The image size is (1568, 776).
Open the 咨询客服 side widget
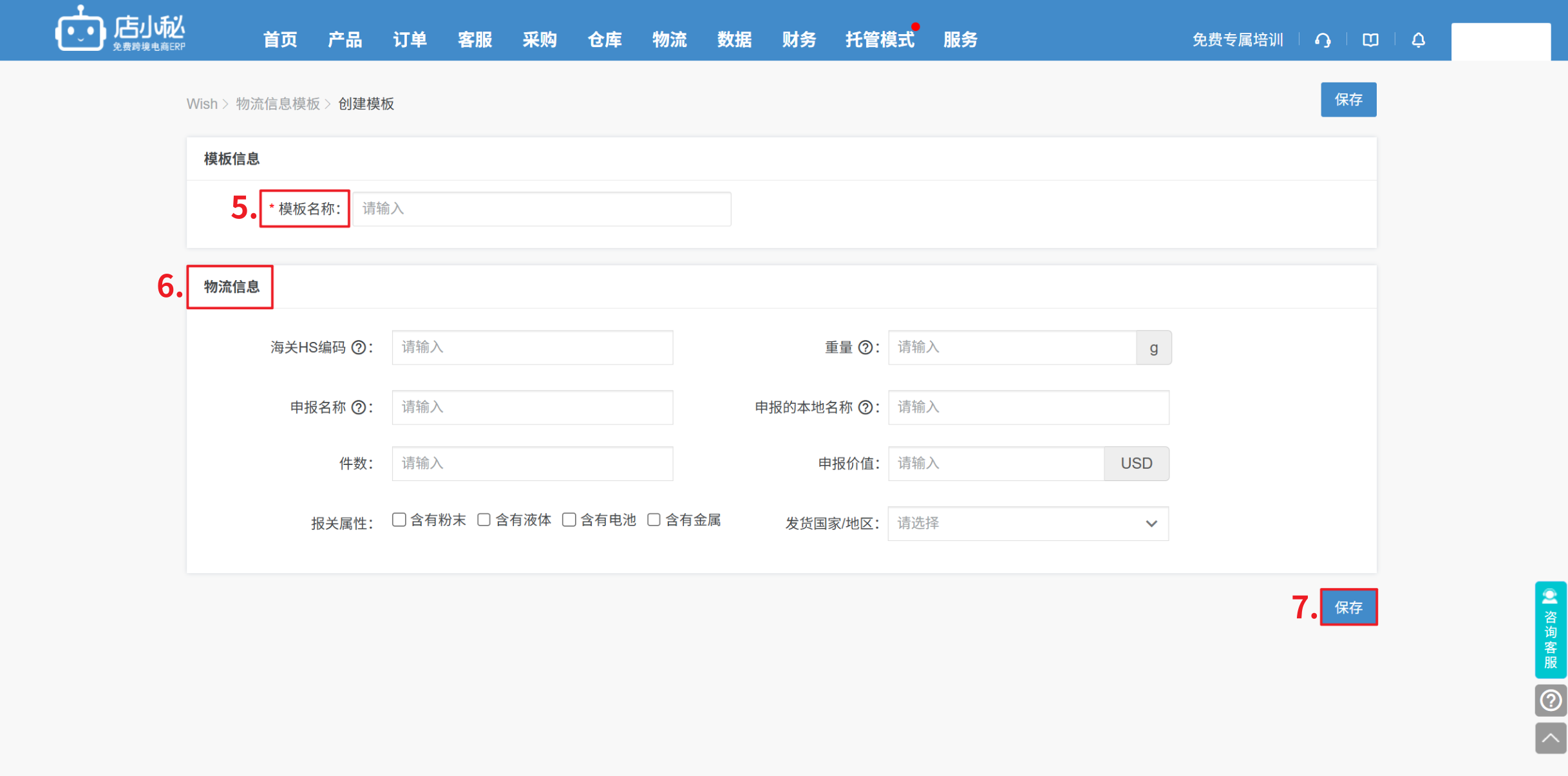coord(1550,629)
